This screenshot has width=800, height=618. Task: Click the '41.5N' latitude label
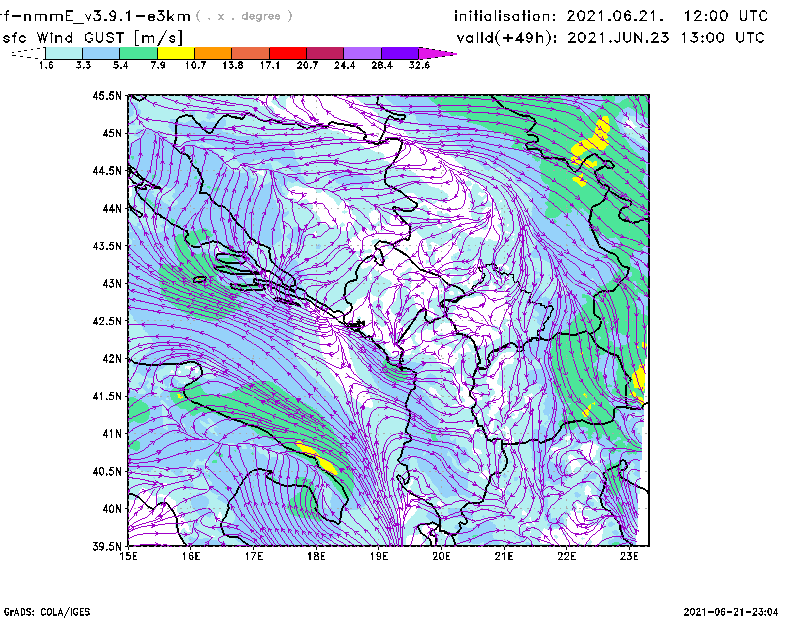(107, 396)
